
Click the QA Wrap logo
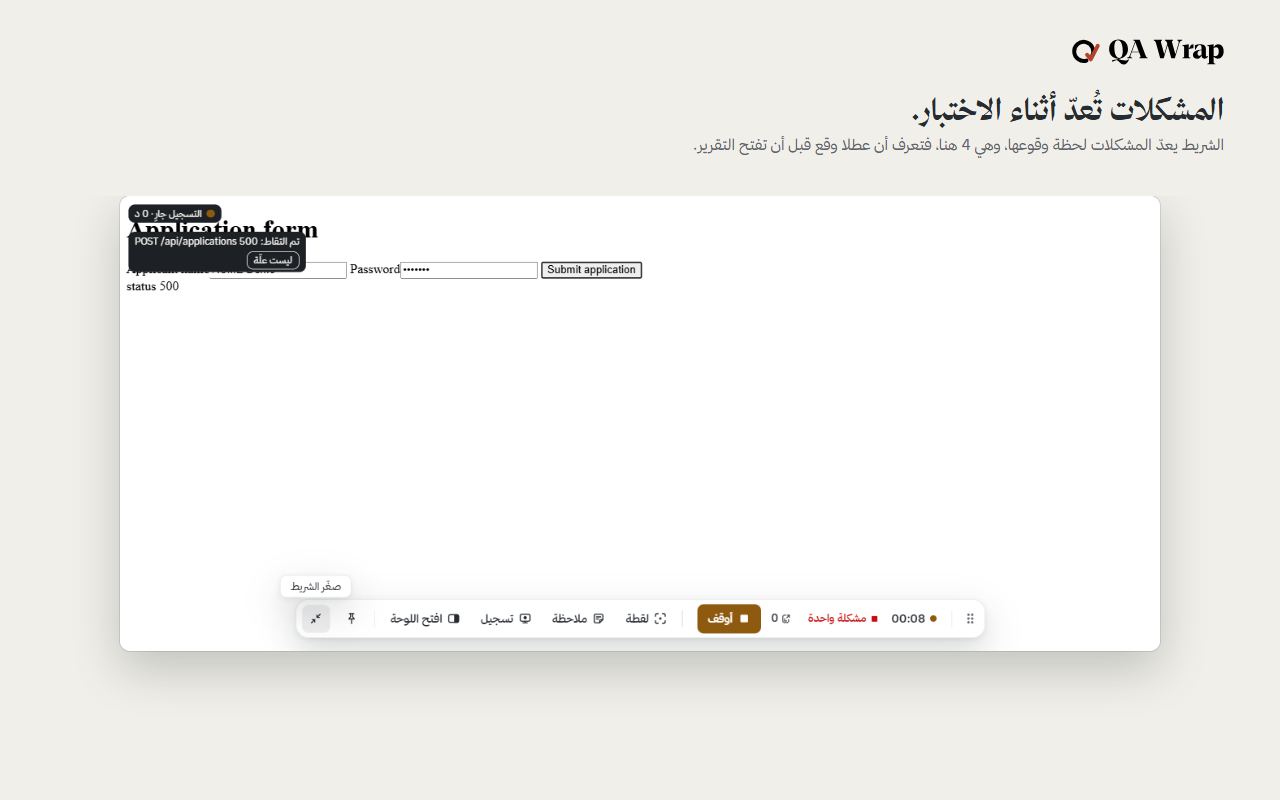[x=1148, y=50]
